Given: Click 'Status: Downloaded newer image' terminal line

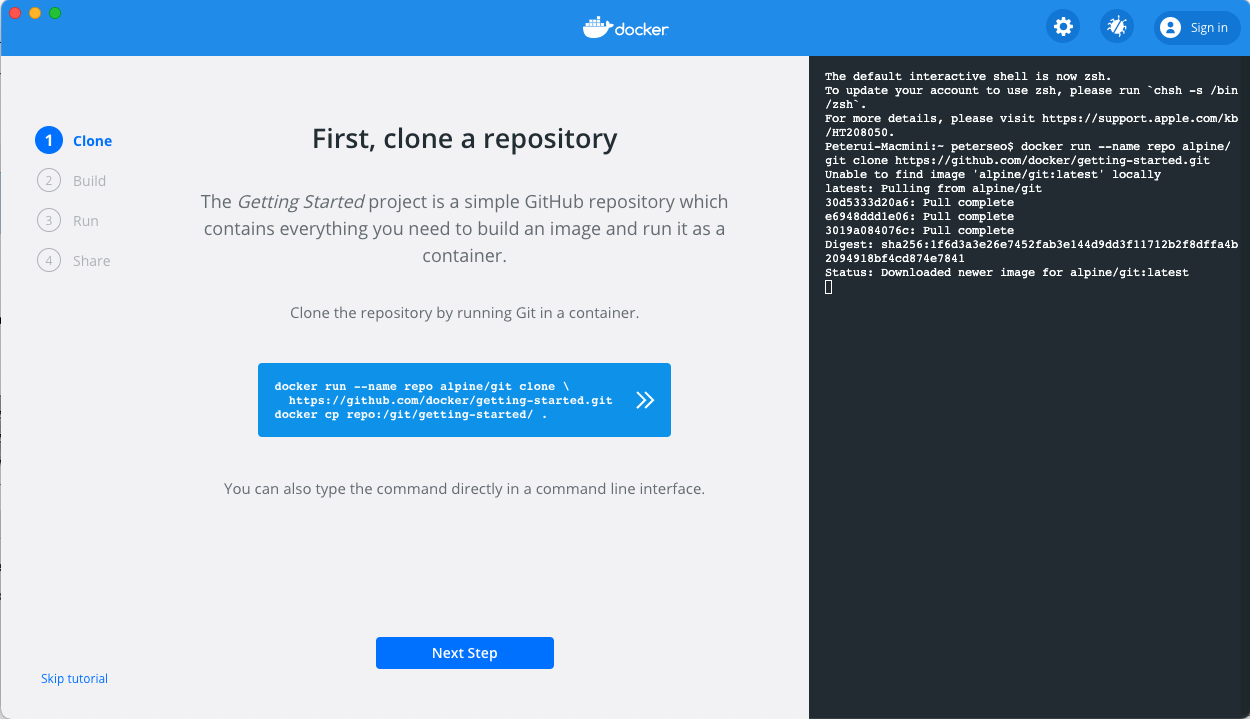Looking at the screenshot, I should (1007, 273).
